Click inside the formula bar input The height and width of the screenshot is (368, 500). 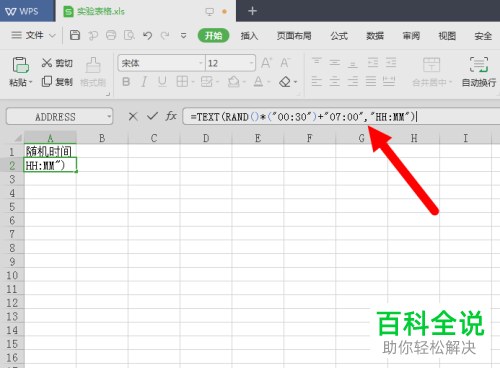pos(341,116)
